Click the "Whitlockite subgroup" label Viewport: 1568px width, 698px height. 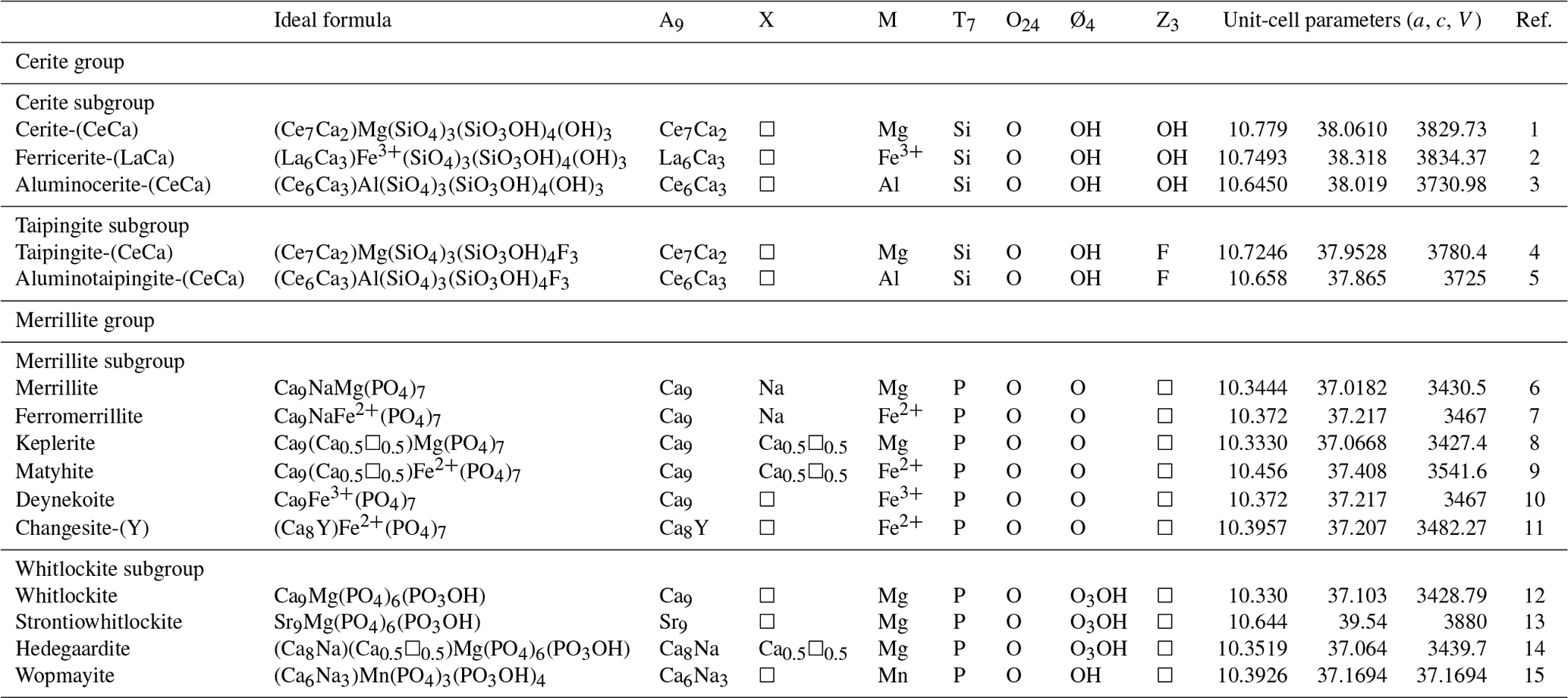[x=109, y=568]
